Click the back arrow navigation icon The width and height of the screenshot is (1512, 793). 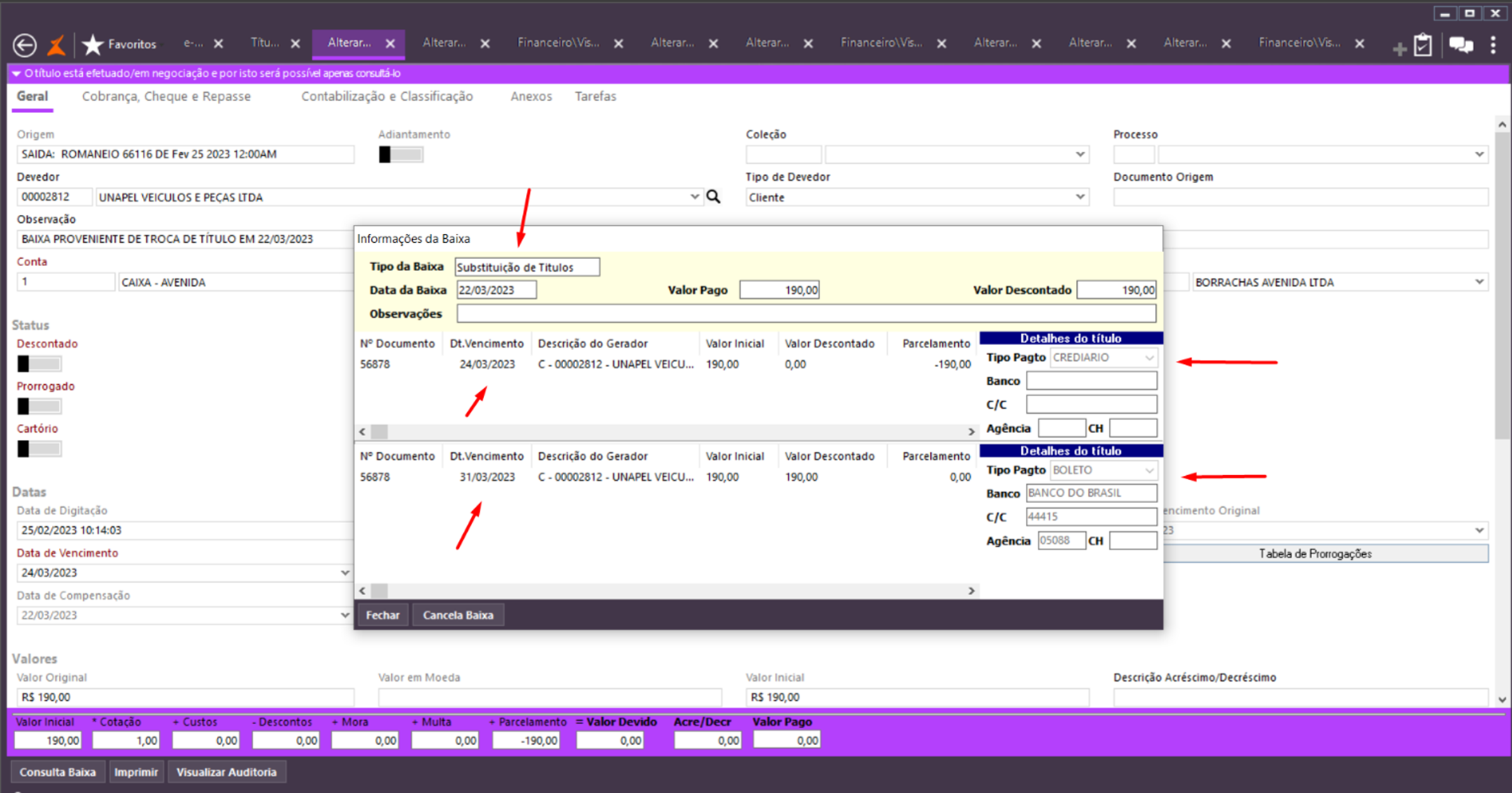(25, 45)
